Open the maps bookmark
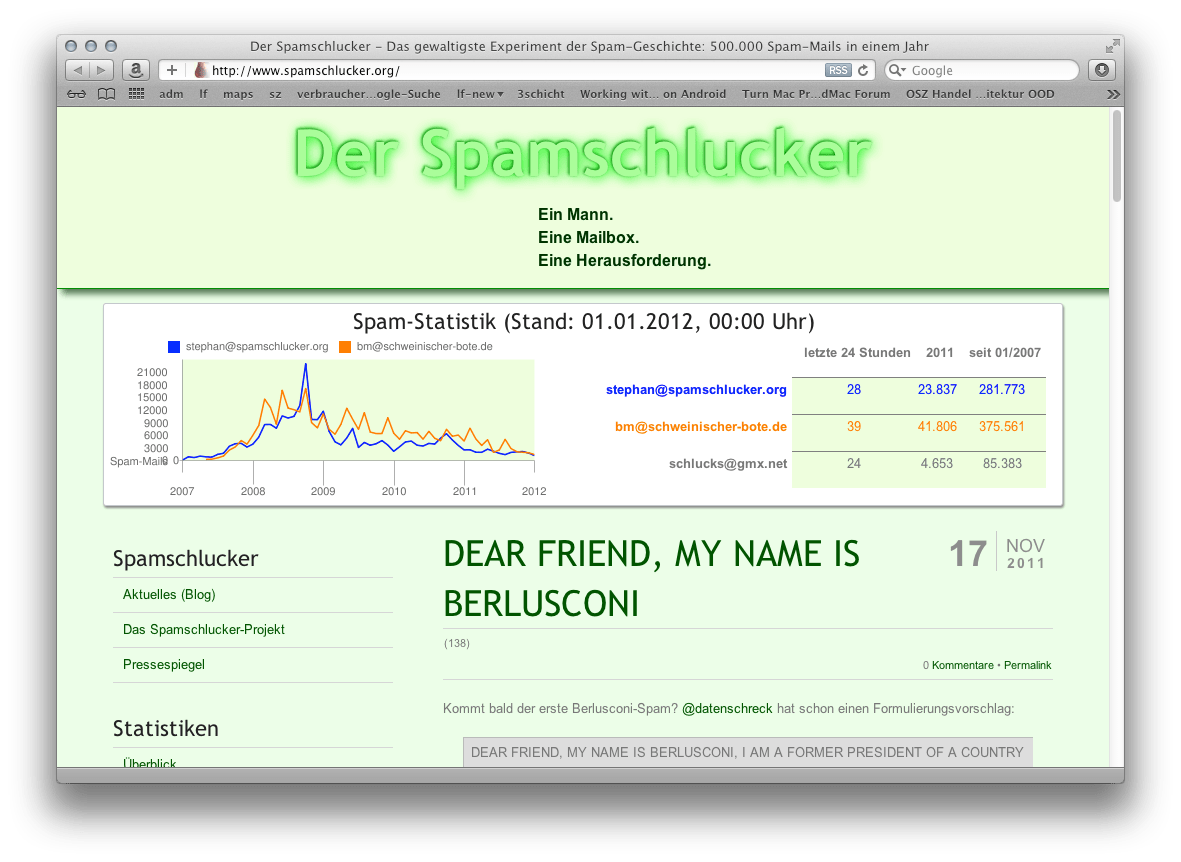Screen dimensions: 1181x862 click(x=238, y=94)
